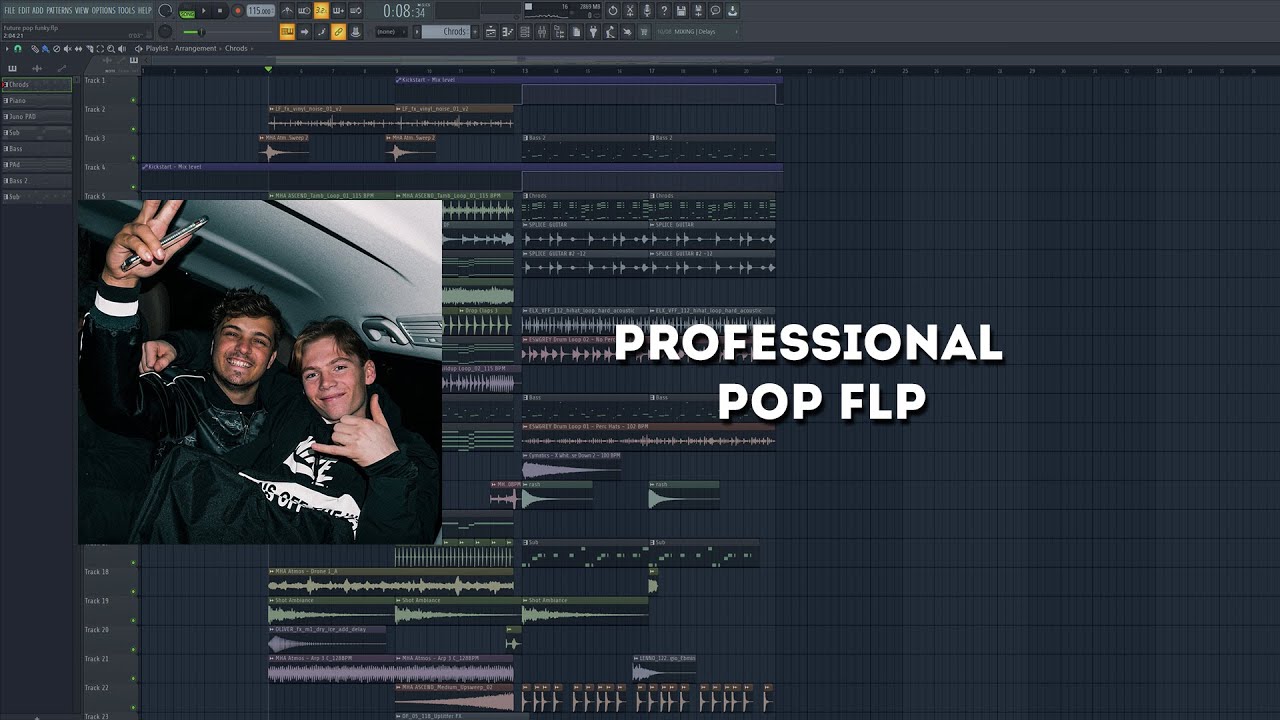Toggle the countdown before recording button
This screenshot has width=1280, height=720.
coord(321,10)
